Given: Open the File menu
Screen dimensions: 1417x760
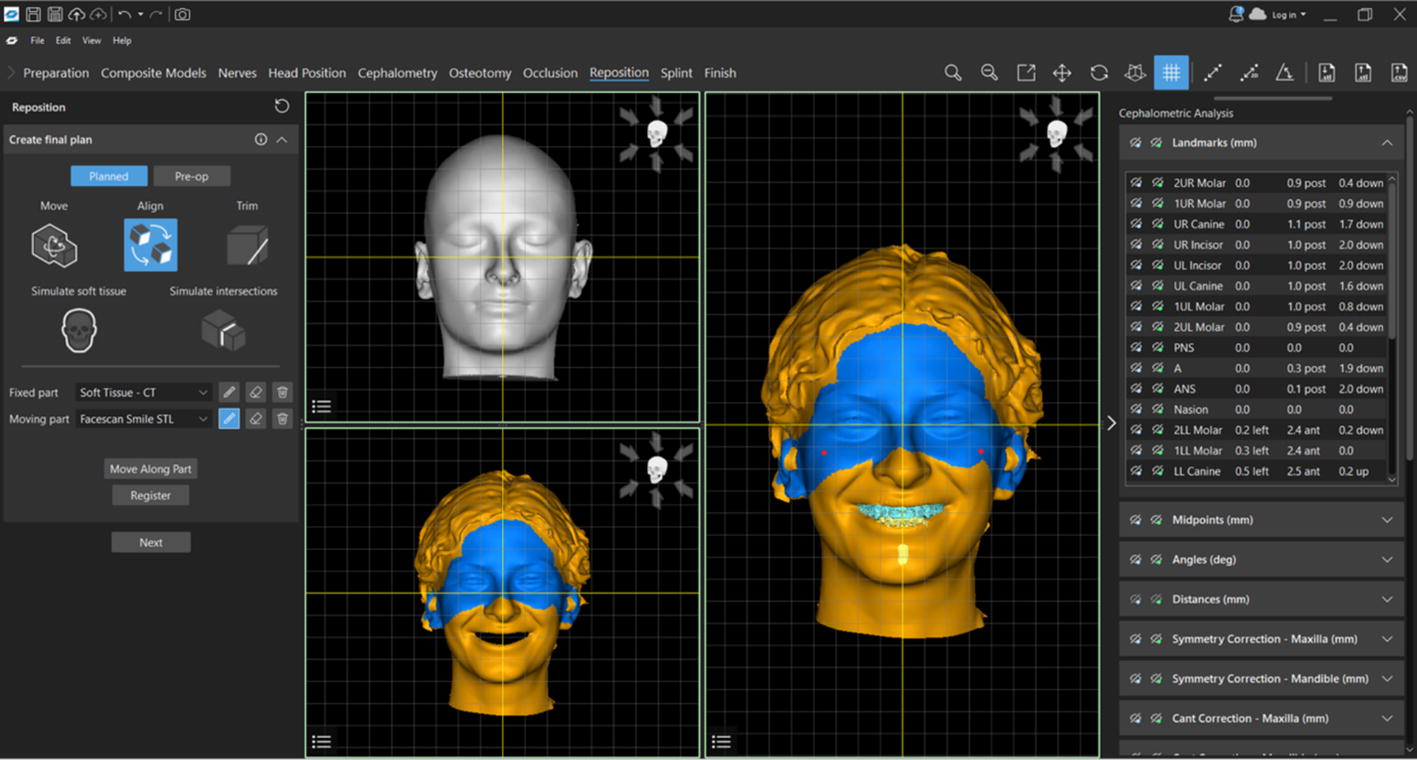Looking at the screenshot, I should [37, 41].
